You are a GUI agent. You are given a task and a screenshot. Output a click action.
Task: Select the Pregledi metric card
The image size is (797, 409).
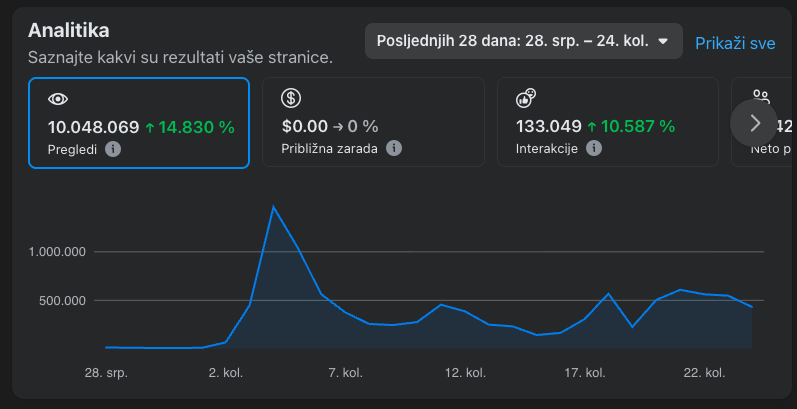point(139,123)
